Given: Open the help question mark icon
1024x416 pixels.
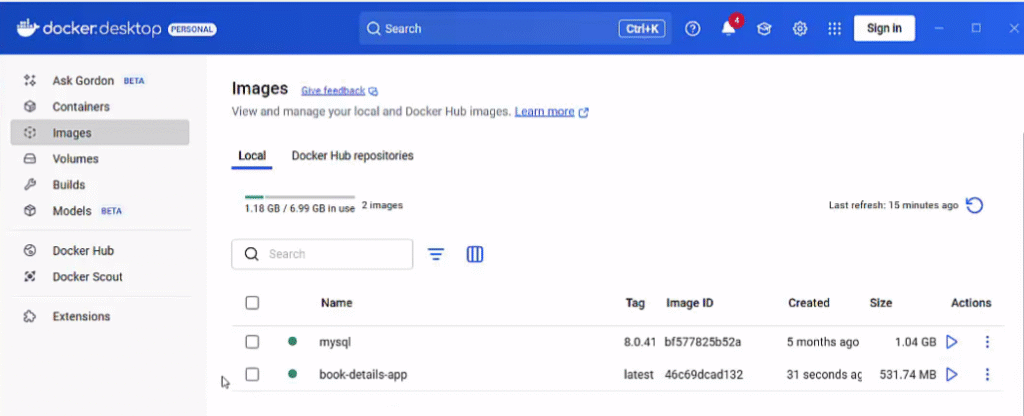Looking at the screenshot, I should pos(693,29).
